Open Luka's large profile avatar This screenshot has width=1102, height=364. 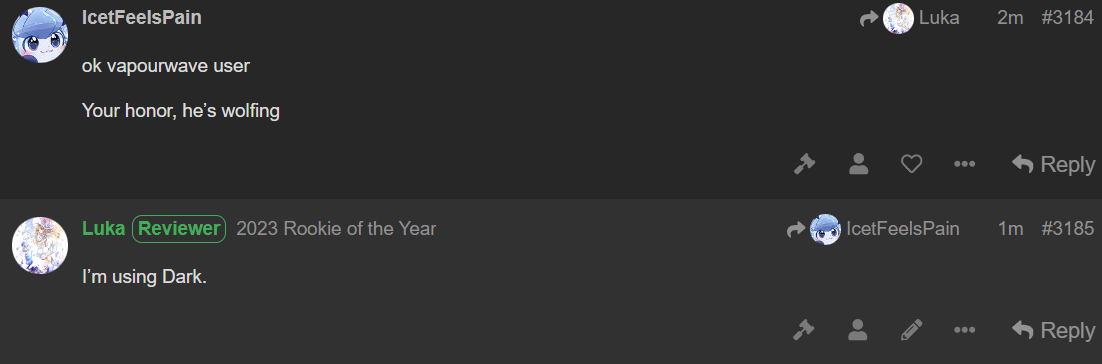click(40, 245)
